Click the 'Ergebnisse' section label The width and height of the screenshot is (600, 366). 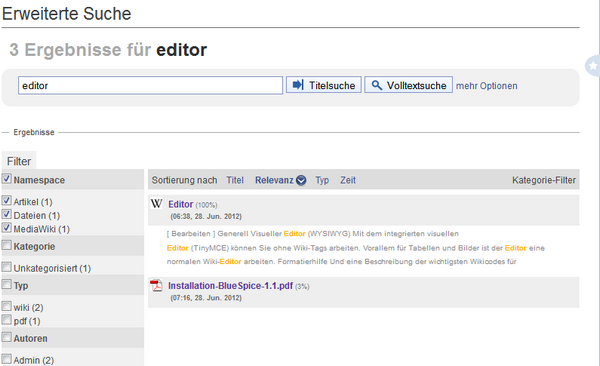pos(34,132)
